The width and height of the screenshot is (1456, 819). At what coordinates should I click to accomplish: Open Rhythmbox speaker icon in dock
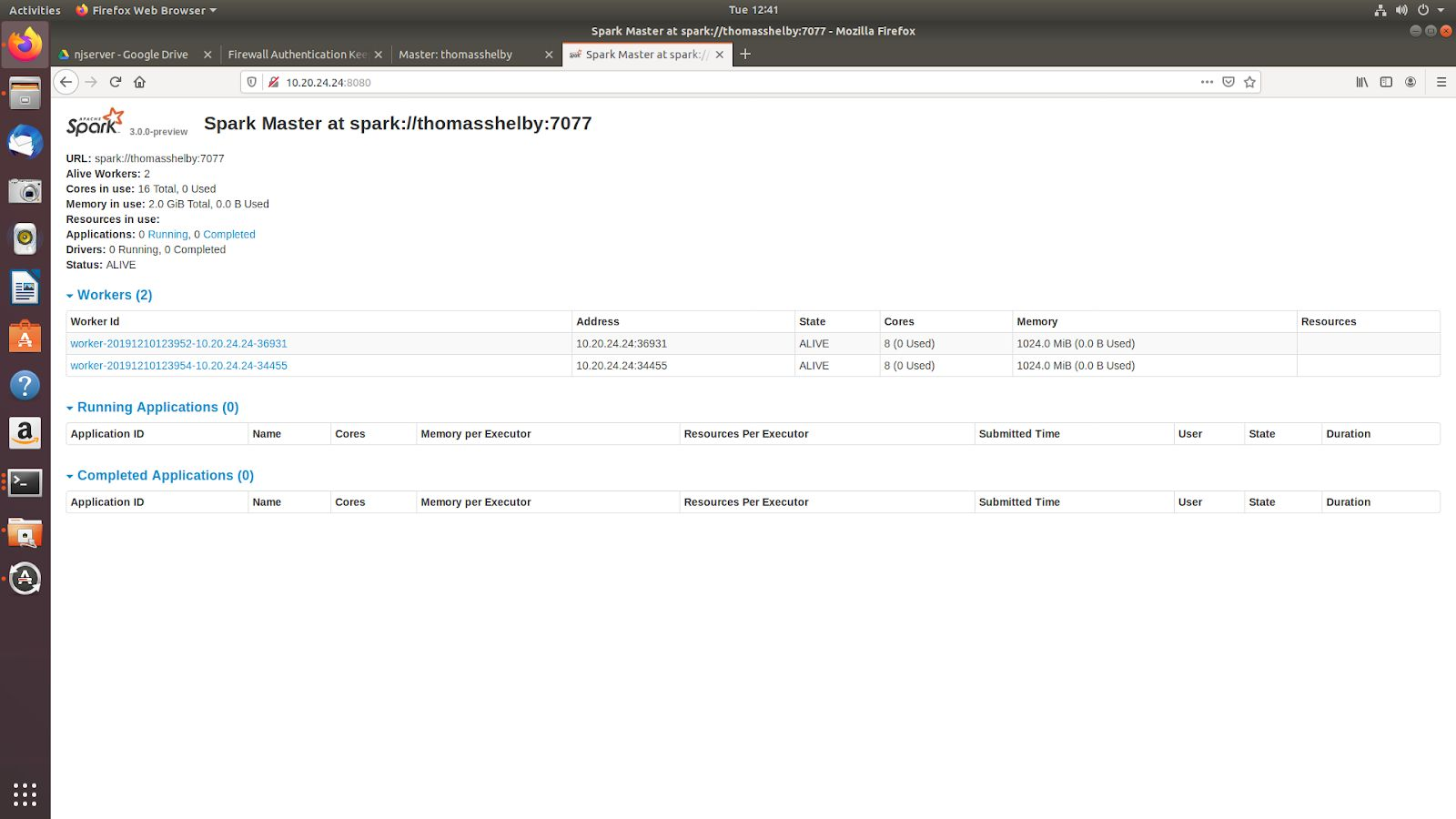tap(25, 239)
